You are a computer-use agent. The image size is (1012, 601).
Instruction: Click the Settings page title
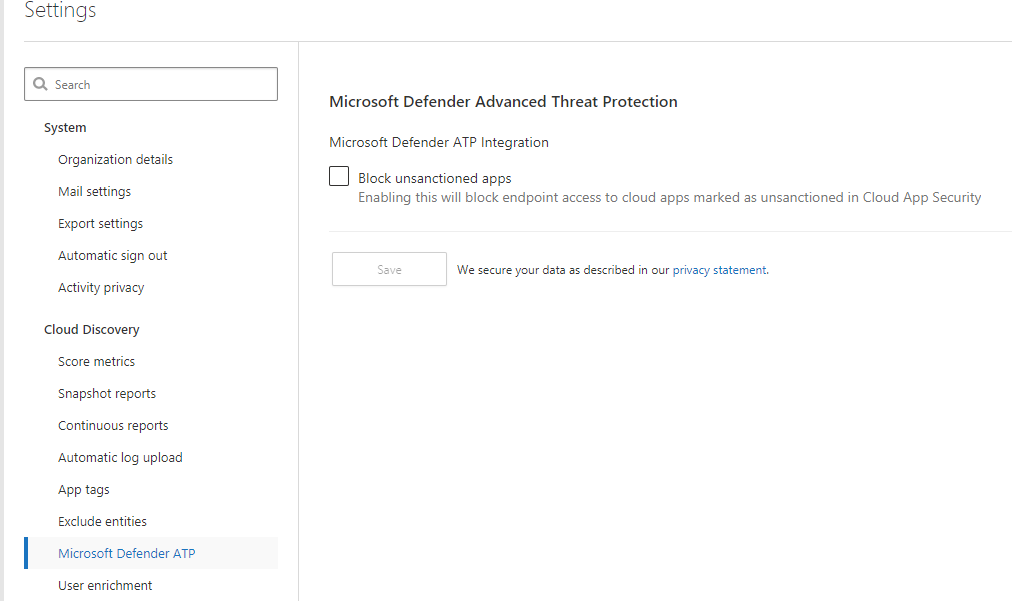click(60, 10)
